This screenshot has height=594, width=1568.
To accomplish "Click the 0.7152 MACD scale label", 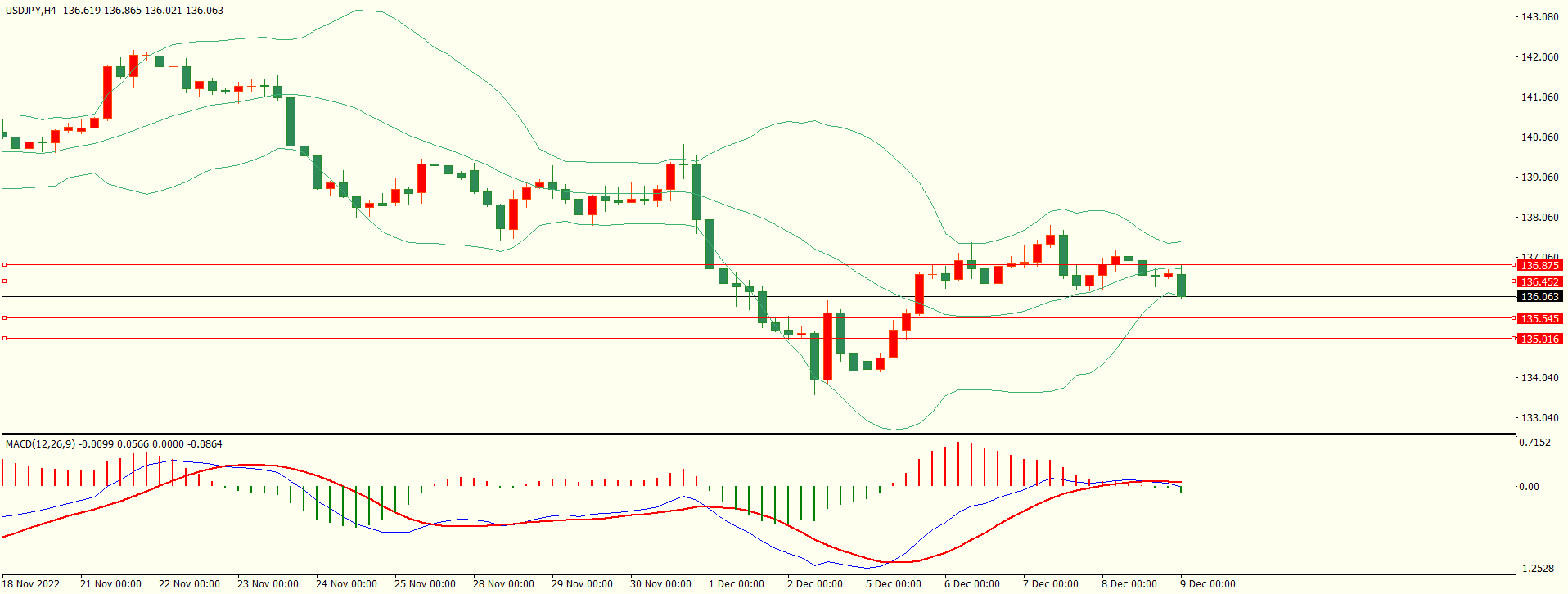I will coord(1534,443).
